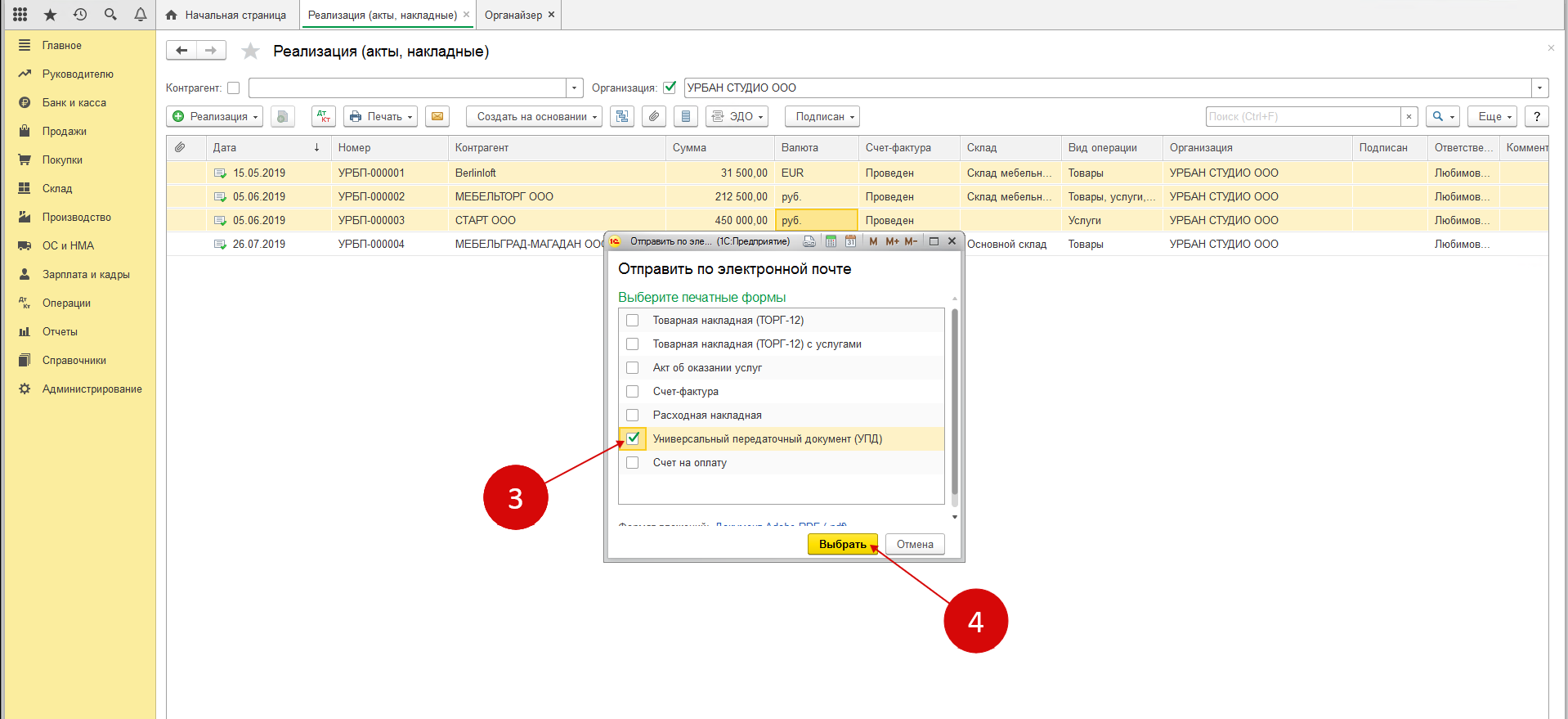1568x719 pixels.
Task: Click the attachment column header paperclip
Action: (x=180, y=147)
